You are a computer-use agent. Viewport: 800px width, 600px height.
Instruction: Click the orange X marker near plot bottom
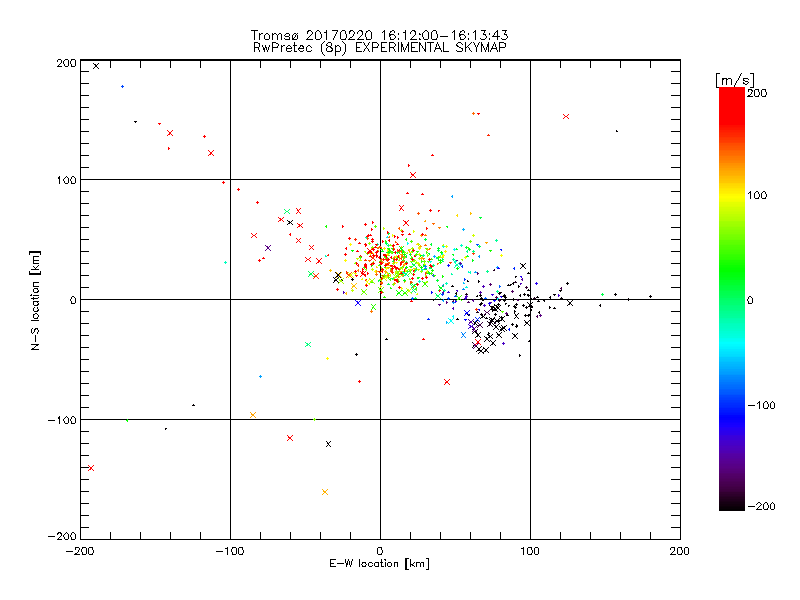(x=325, y=492)
